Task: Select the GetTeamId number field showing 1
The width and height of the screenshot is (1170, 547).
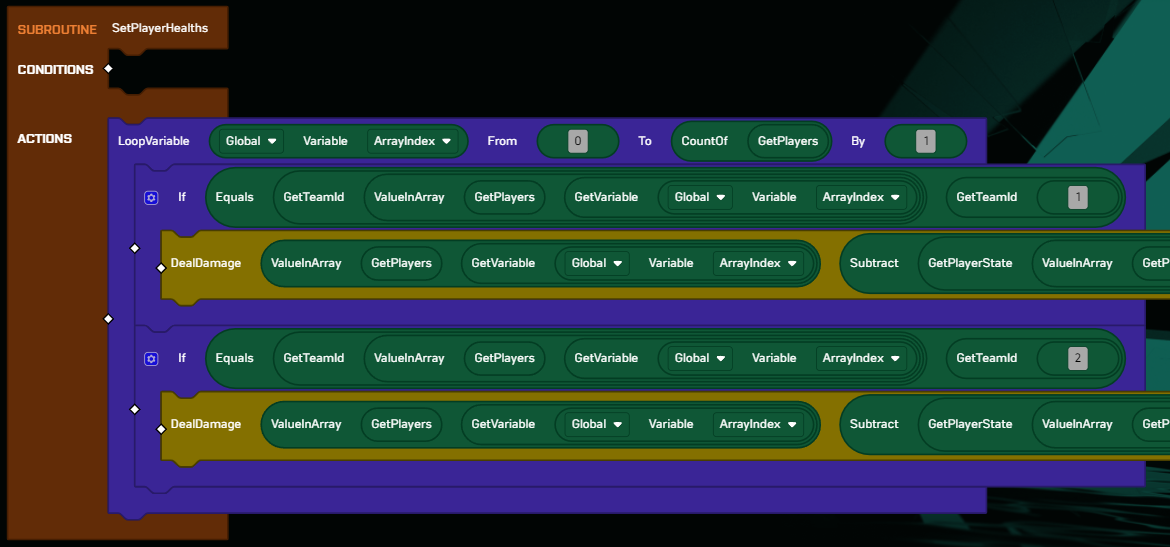Action: tap(1077, 198)
